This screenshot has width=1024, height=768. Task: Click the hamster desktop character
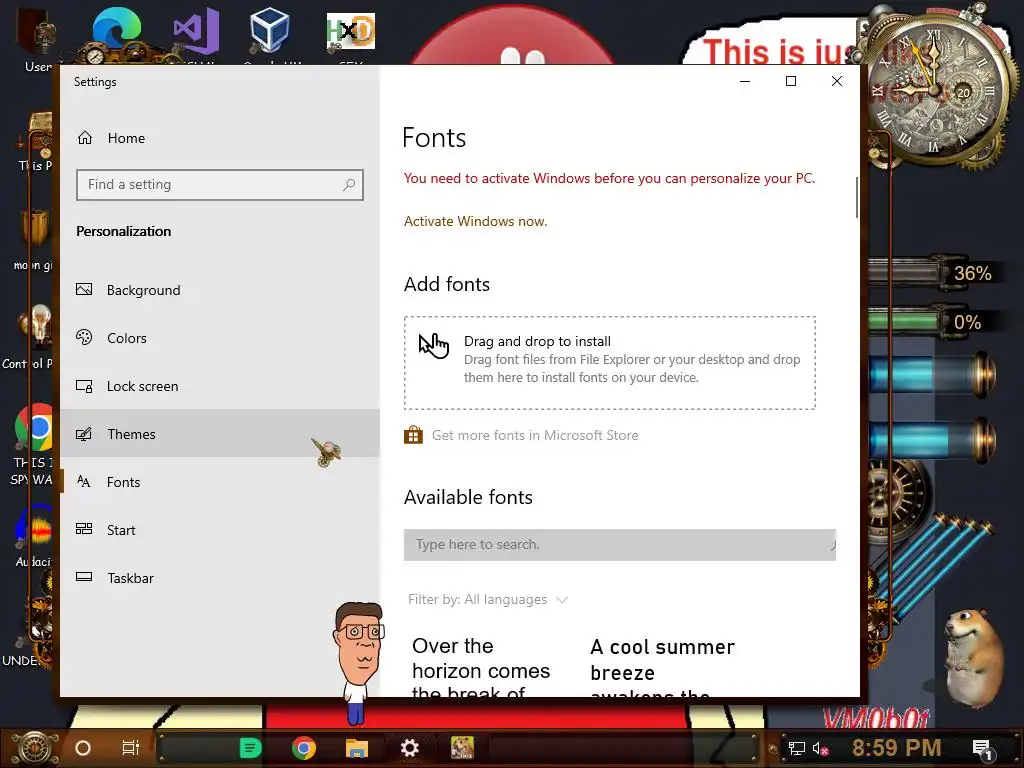(974, 656)
